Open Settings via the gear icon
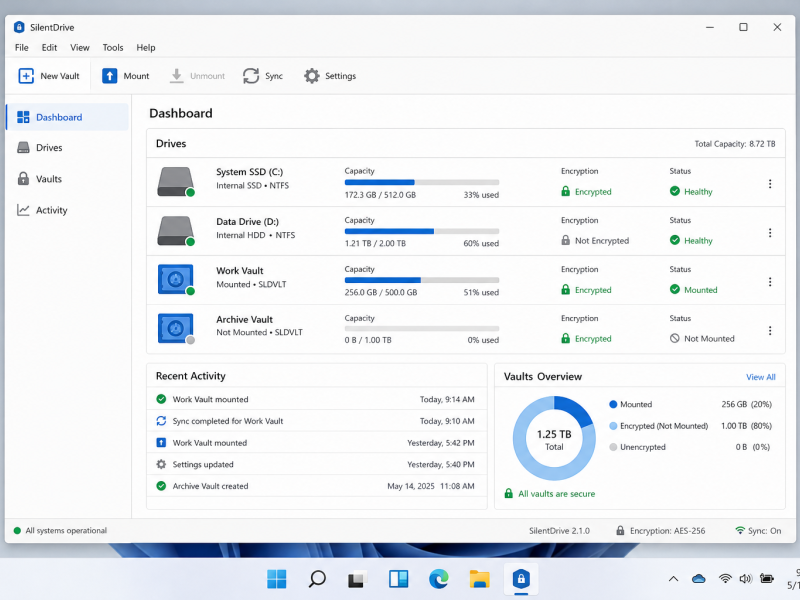The height and width of the screenshot is (600, 800). point(312,76)
